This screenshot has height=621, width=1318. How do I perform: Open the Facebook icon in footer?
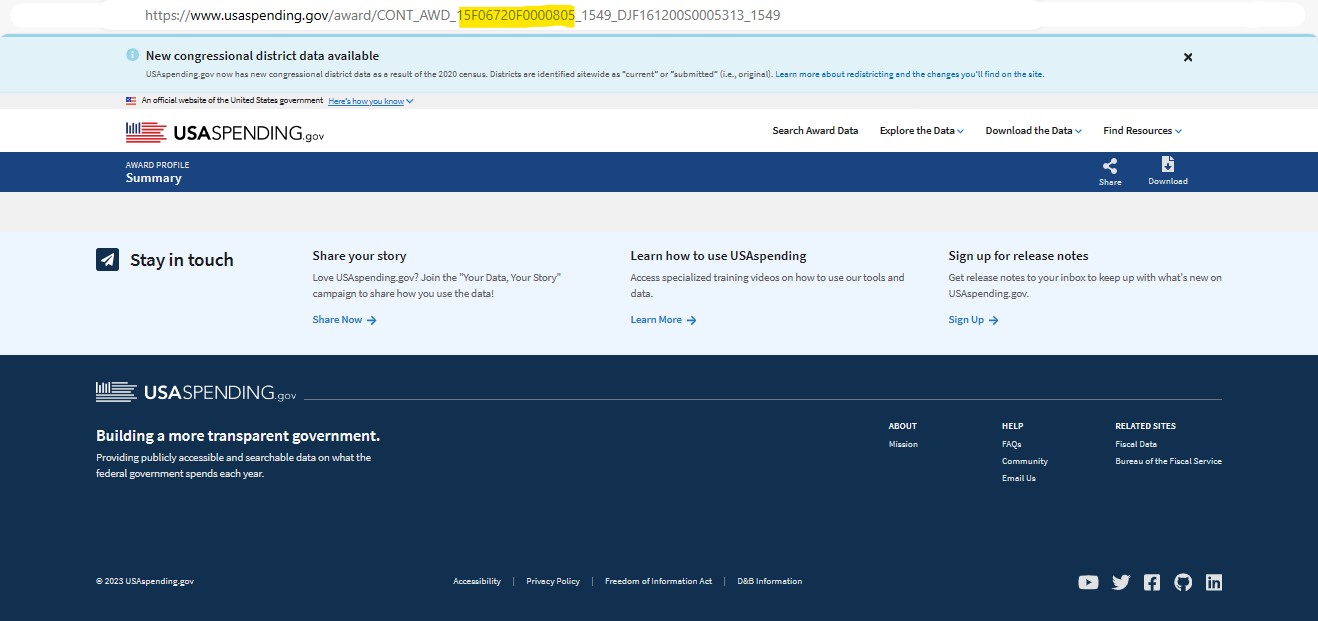(1152, 582)
